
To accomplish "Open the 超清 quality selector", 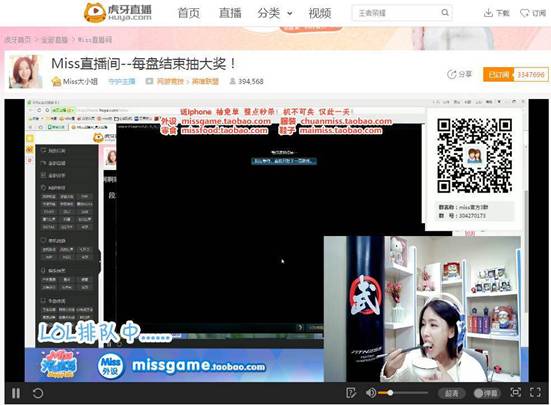I will coord(452,393).
